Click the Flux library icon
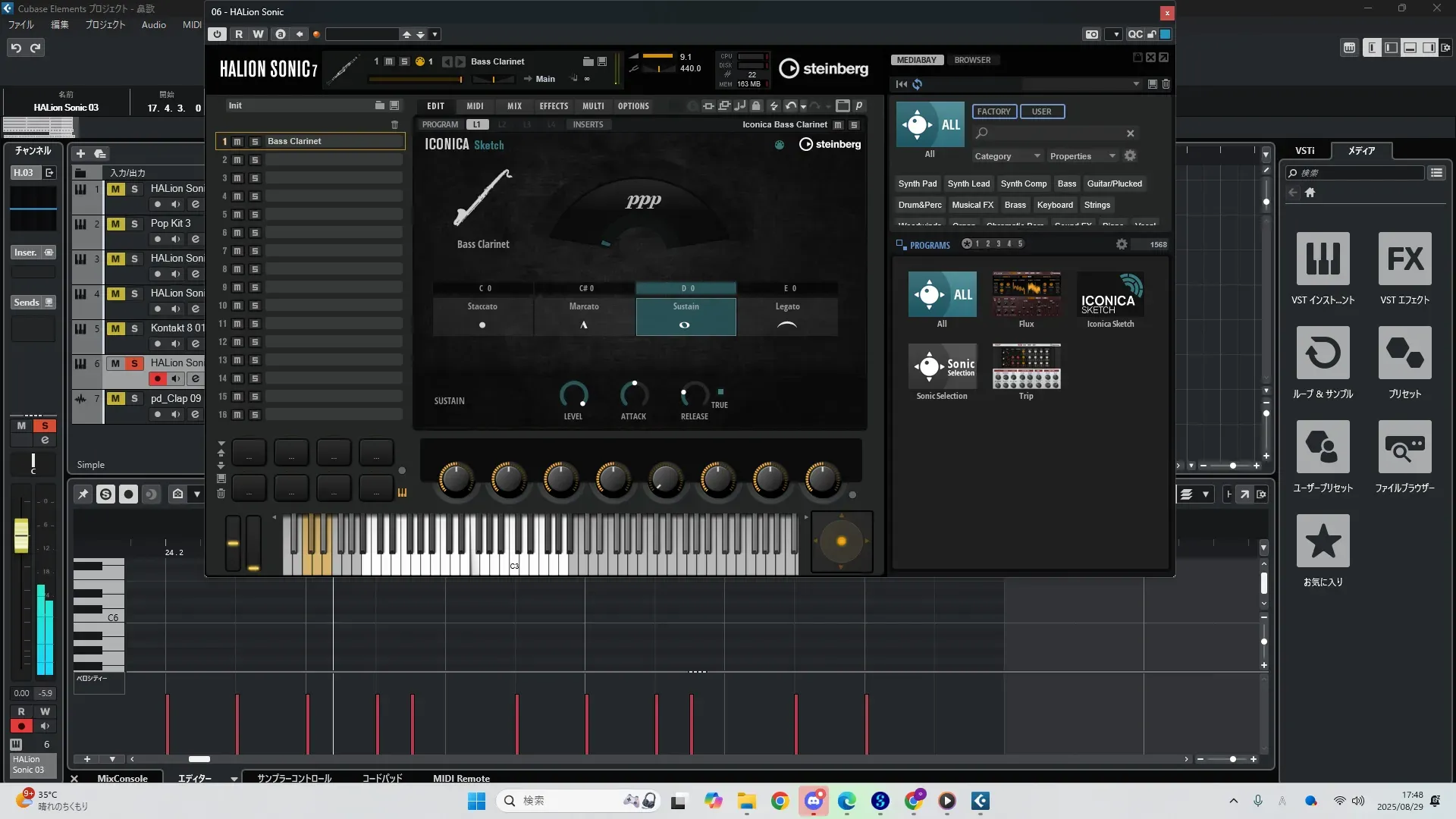The image size is (1456, 819). (x=1026, y=294)
